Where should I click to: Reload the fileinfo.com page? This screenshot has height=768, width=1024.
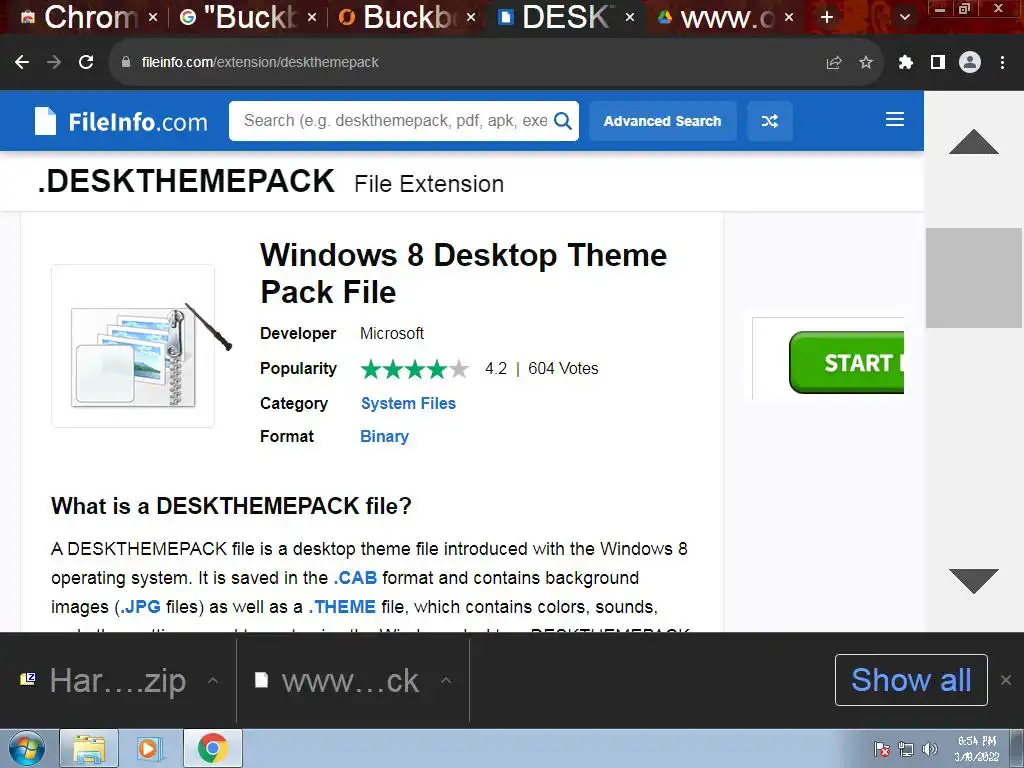pos(86,62)
